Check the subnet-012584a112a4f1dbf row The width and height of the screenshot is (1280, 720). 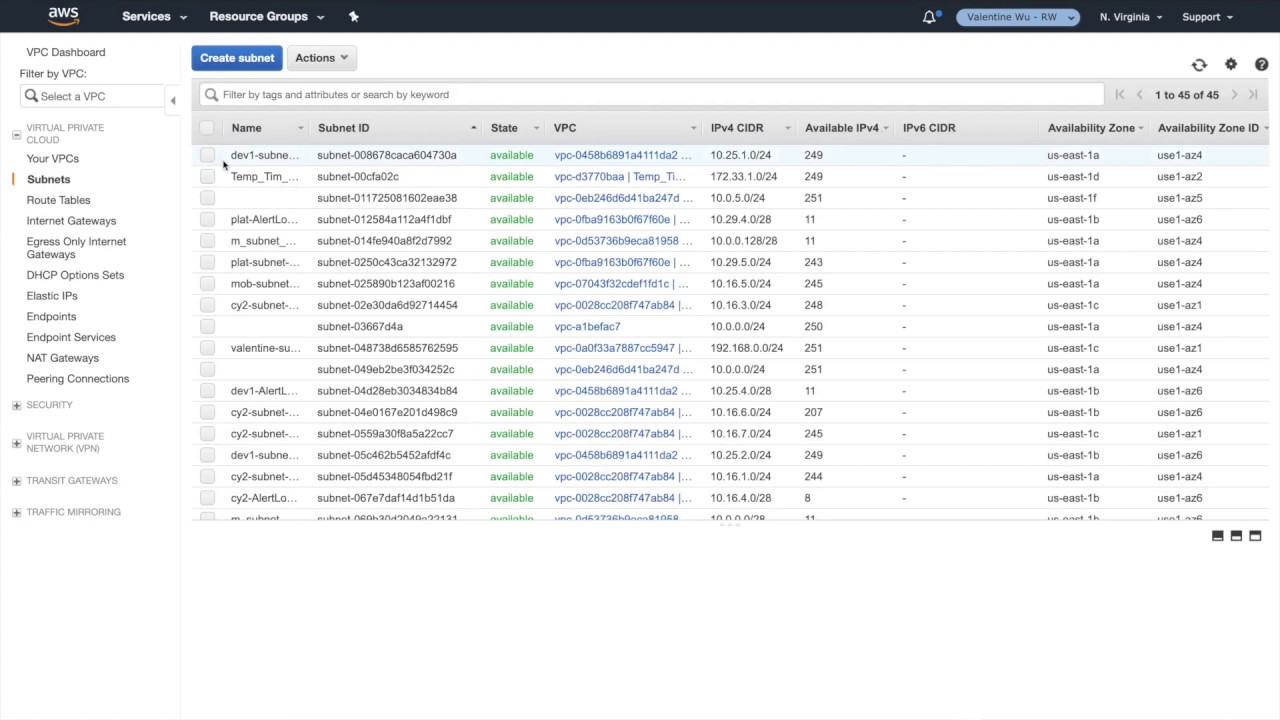pyautogui.click(x=207, y=220)
